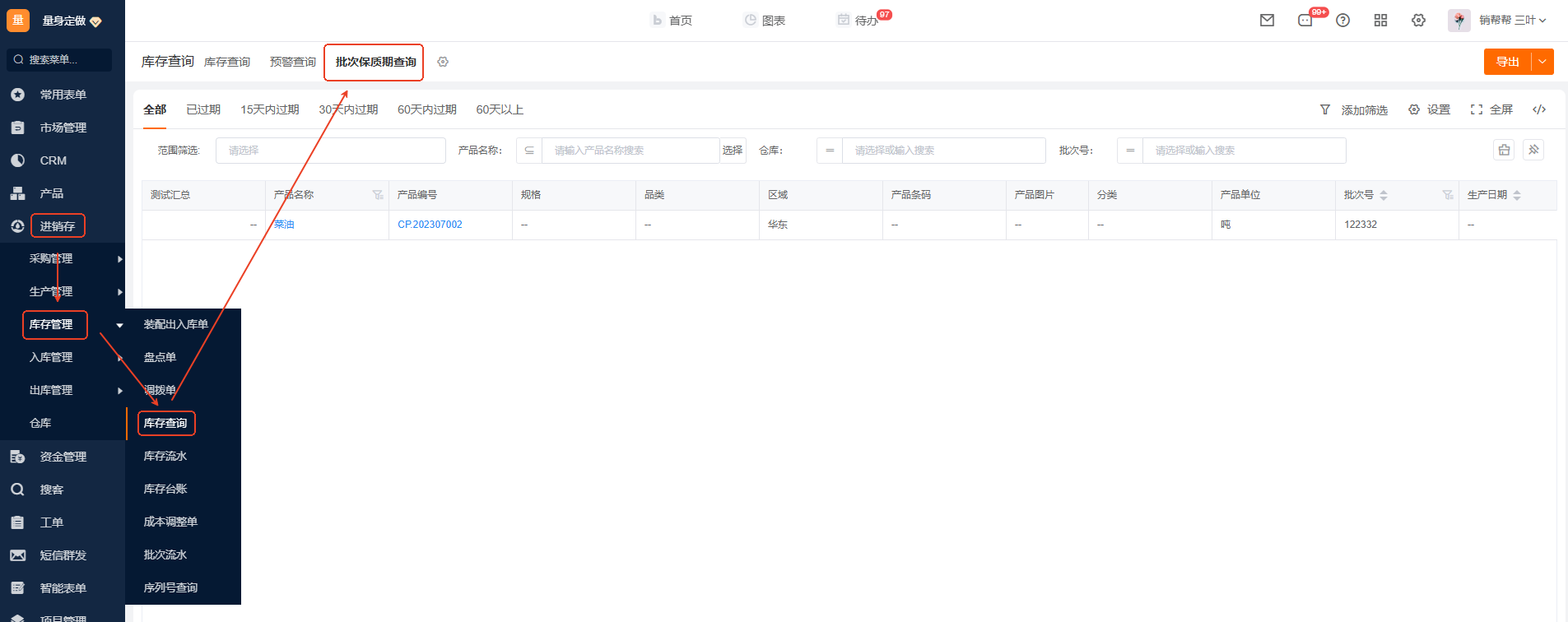
Task: Click the 搜索菜单 sidebar search box
Action: pos(59,60)
